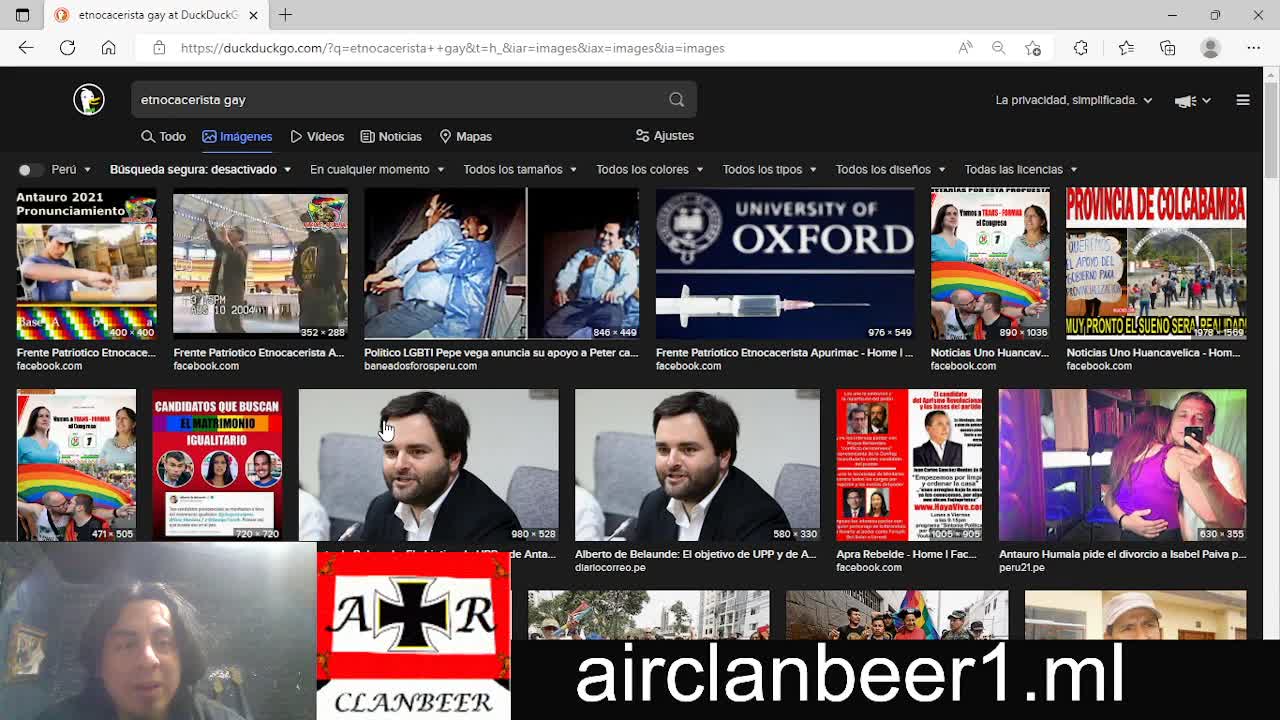Reload the page with refresh icon
1280x720 pixels.
(67, 48)
